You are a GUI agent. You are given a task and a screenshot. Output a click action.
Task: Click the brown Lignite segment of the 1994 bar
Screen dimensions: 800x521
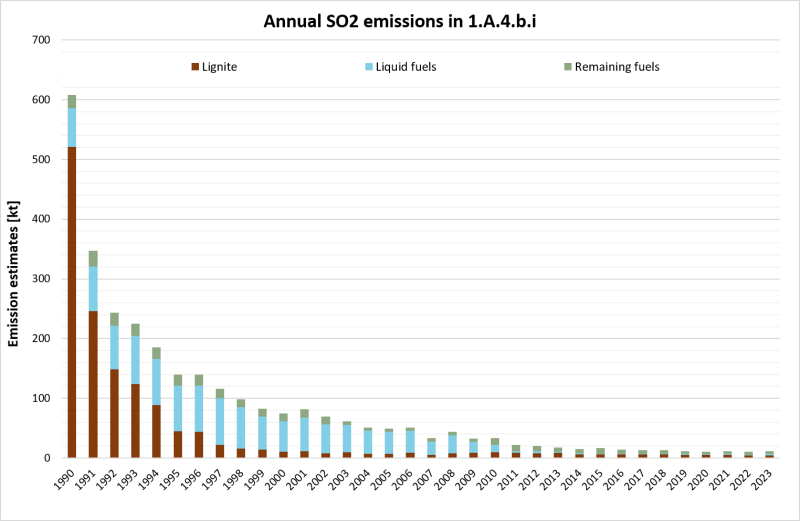point(157,431)
